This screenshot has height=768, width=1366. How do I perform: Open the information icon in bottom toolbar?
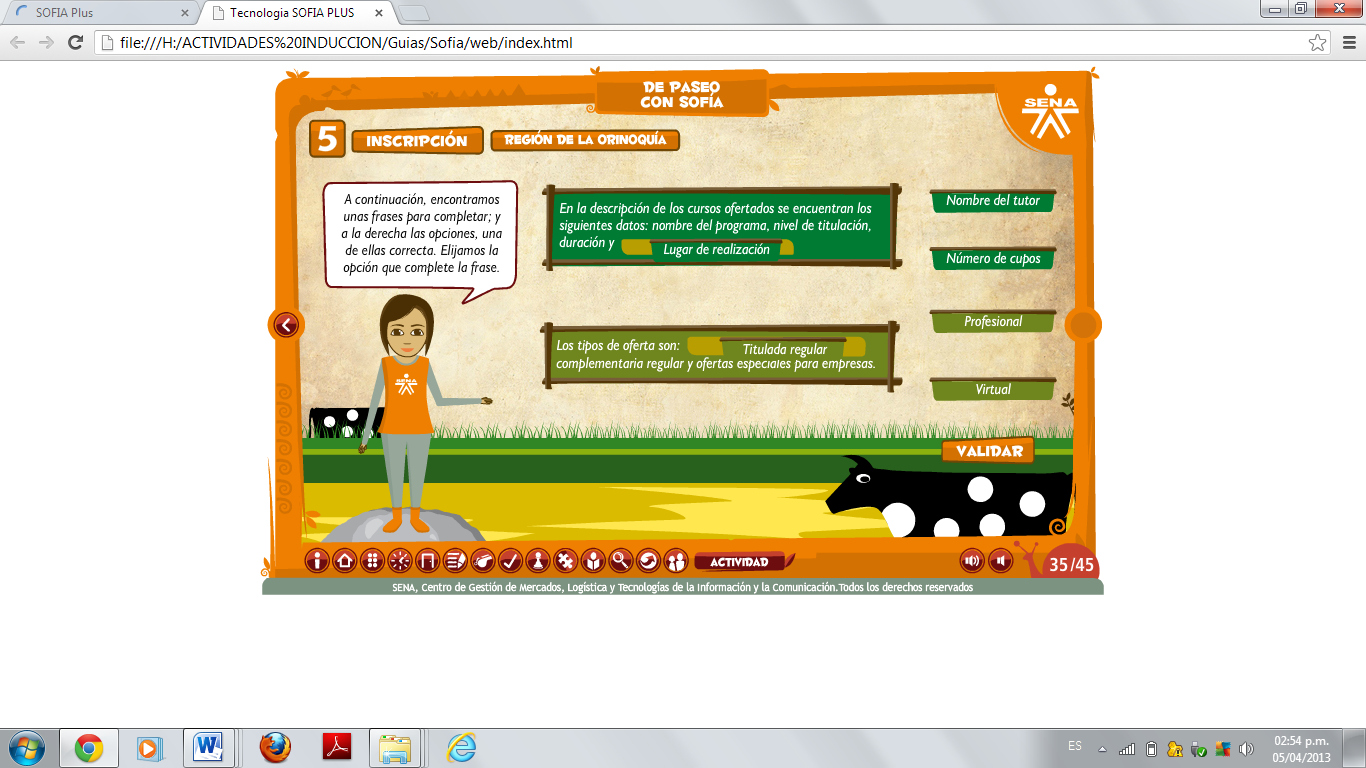317,561
